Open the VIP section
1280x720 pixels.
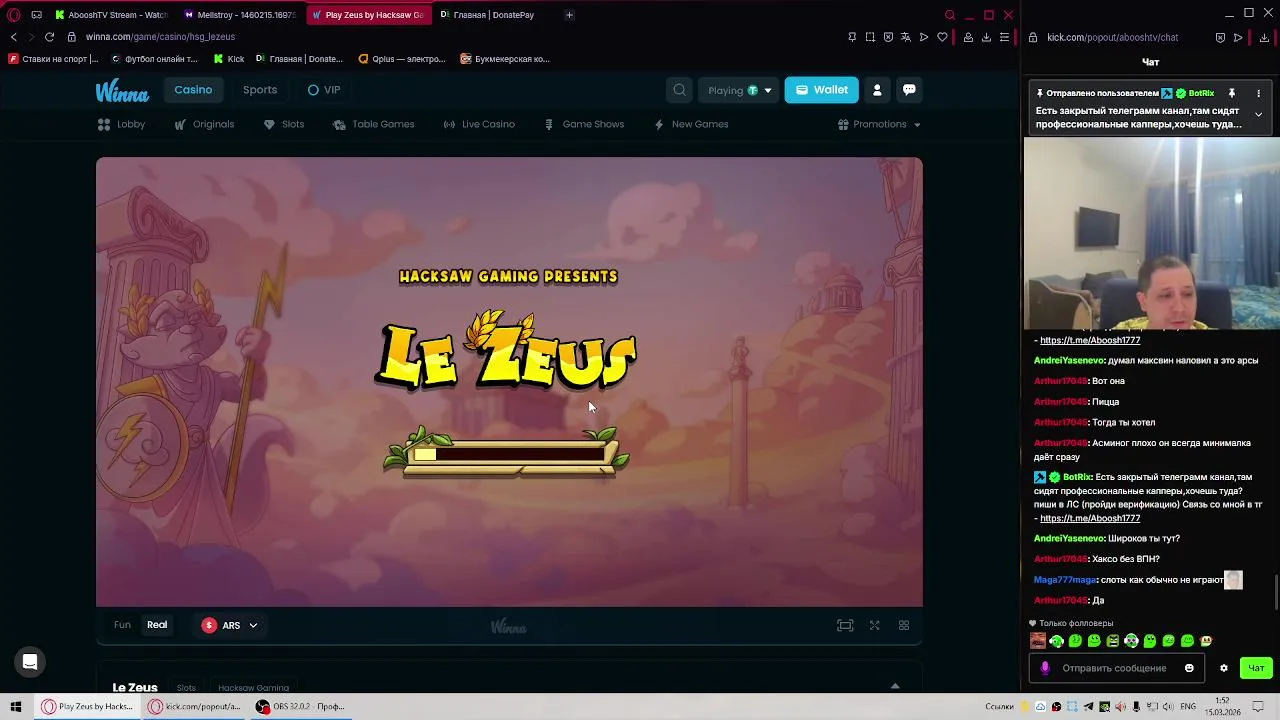pyautogui.click(x=324, y=90)
